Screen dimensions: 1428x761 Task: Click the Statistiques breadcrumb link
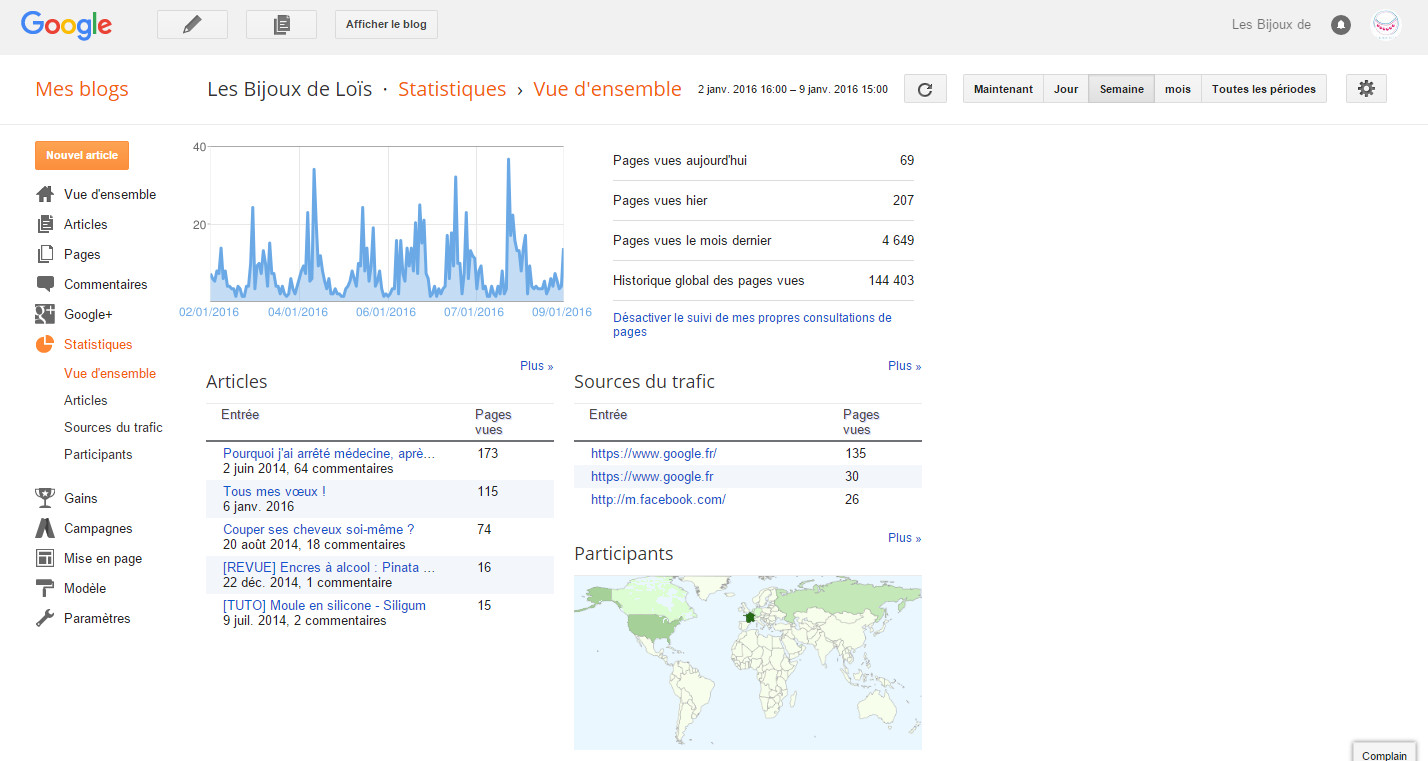tap(452, 89)
